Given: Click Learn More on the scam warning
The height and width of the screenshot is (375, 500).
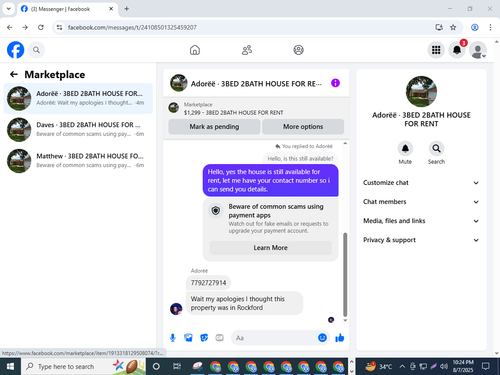Looking at the screenshot, I should point(270,248).
